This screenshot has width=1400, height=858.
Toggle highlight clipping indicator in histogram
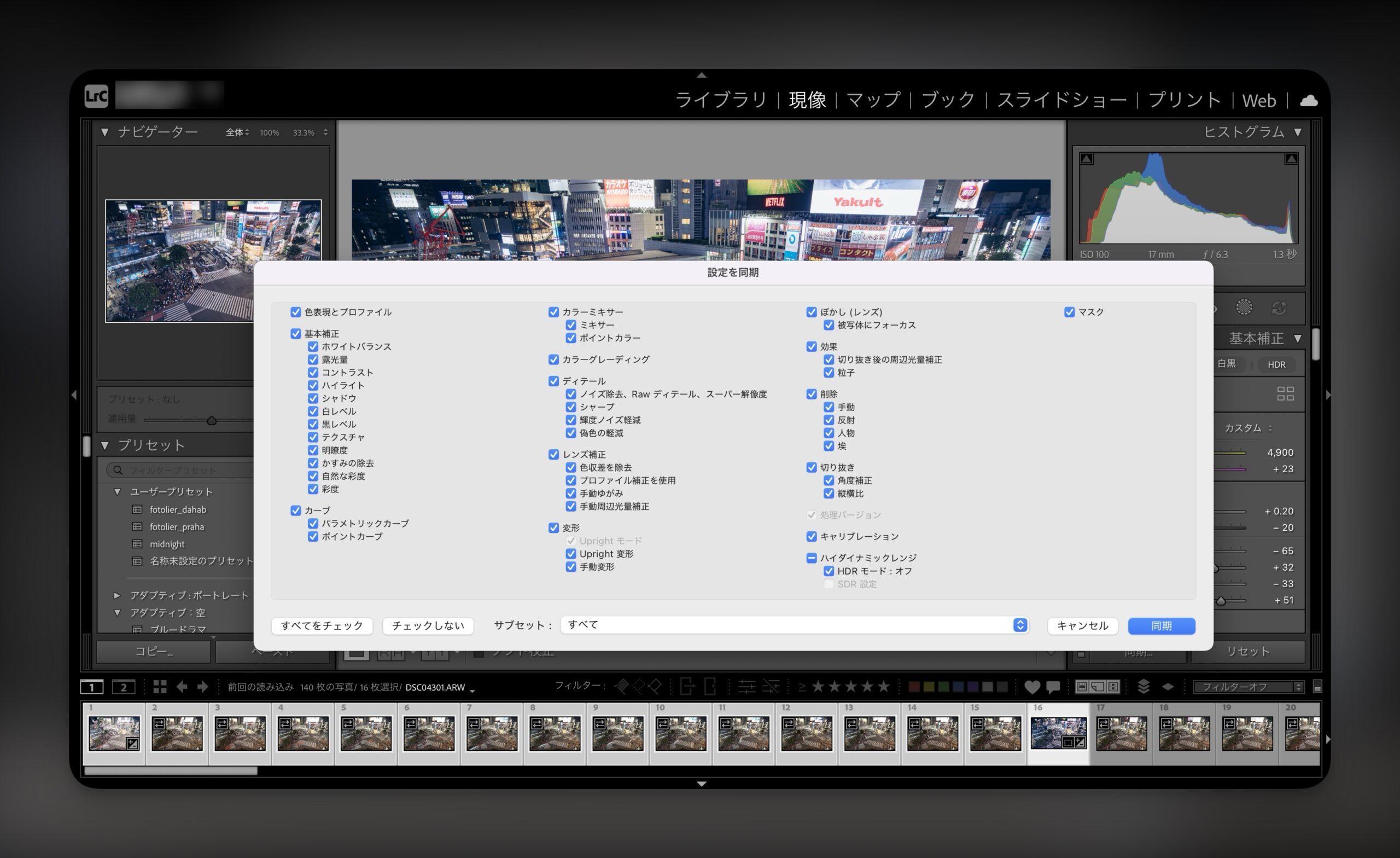click(1291, 159)
